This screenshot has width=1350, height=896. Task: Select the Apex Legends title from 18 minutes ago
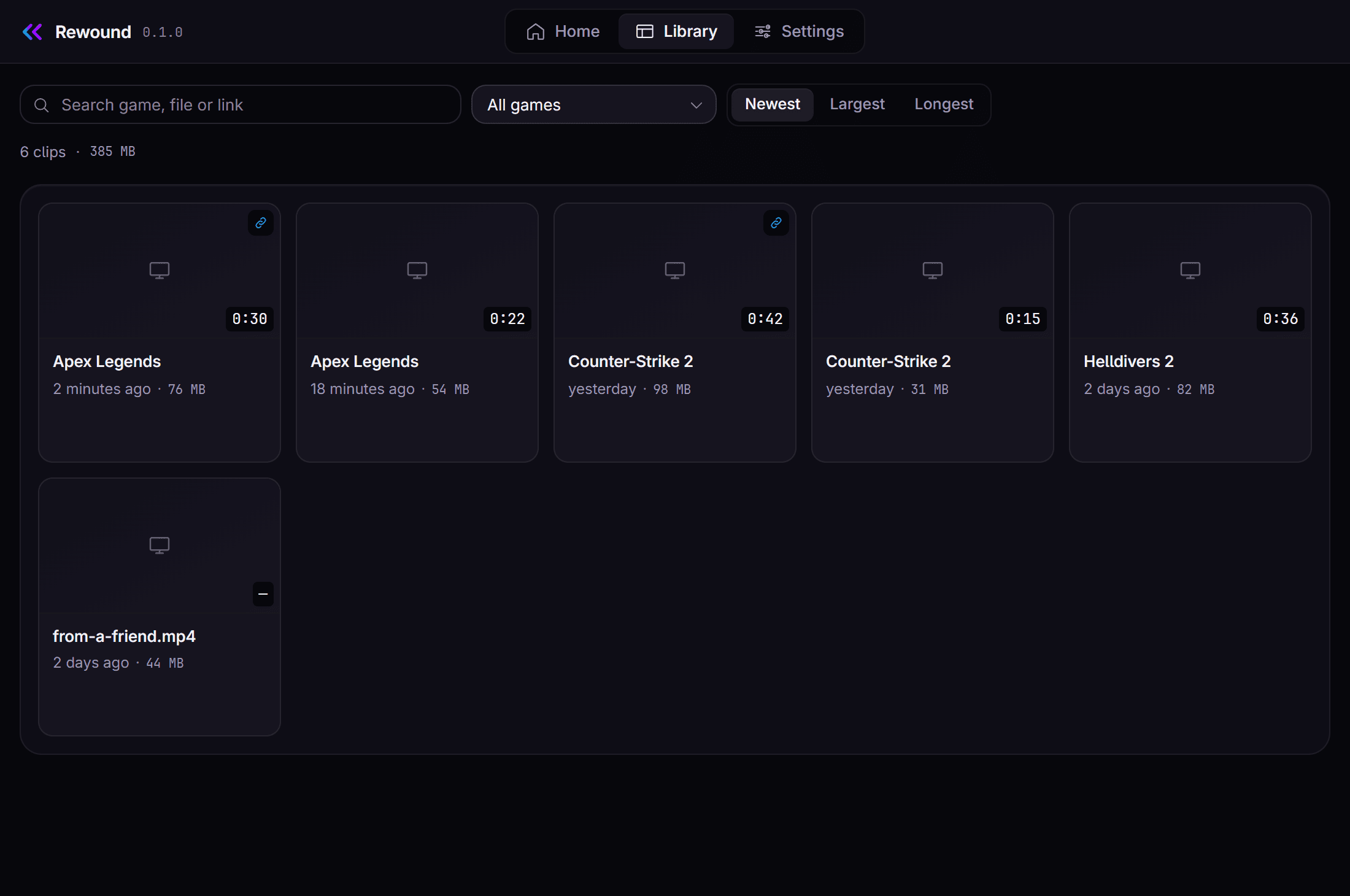(364, 361)
